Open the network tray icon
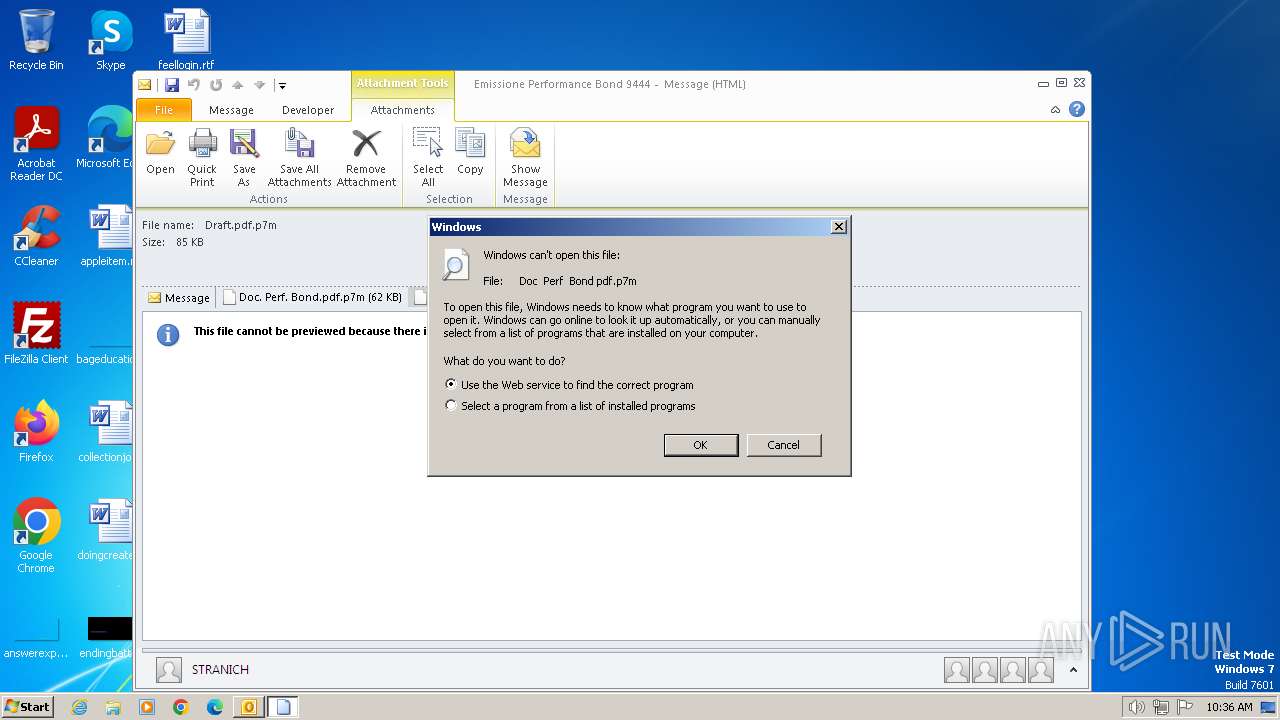This screenshot has width=1280, height=720. pos(1161,707)
